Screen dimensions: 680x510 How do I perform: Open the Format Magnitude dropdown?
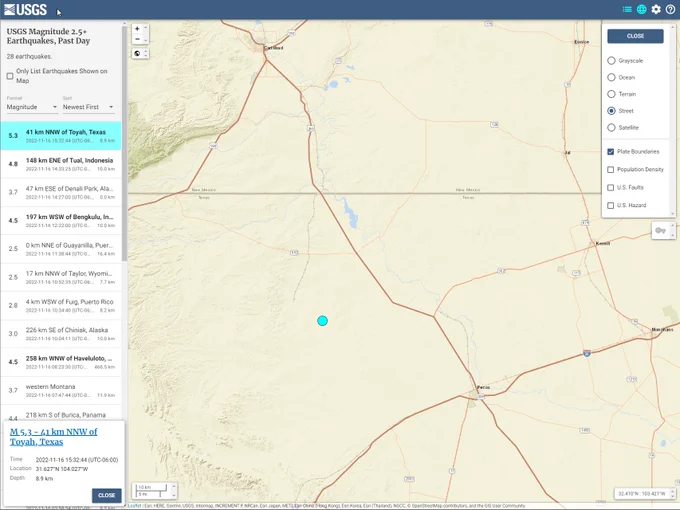pyautogui.click(x=32, y=107)
